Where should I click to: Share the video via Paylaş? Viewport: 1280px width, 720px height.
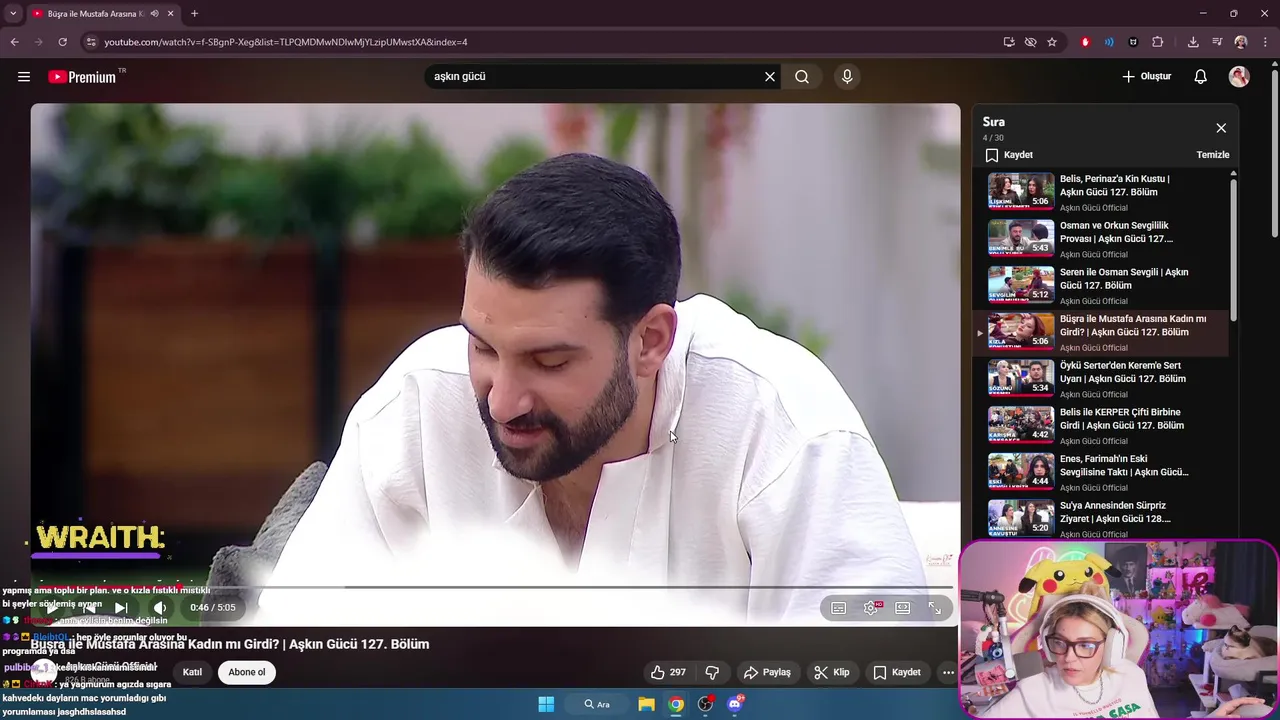tap(767, 672)
